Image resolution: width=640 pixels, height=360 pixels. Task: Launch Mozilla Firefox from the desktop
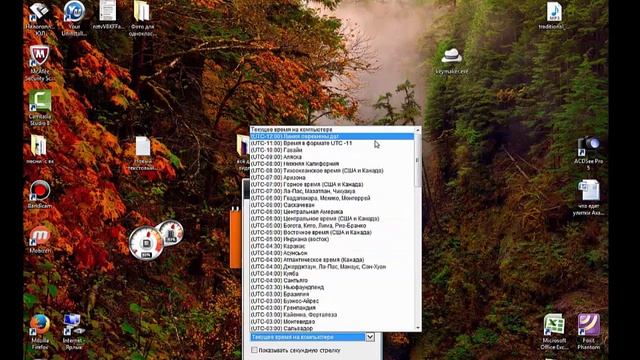40,325
